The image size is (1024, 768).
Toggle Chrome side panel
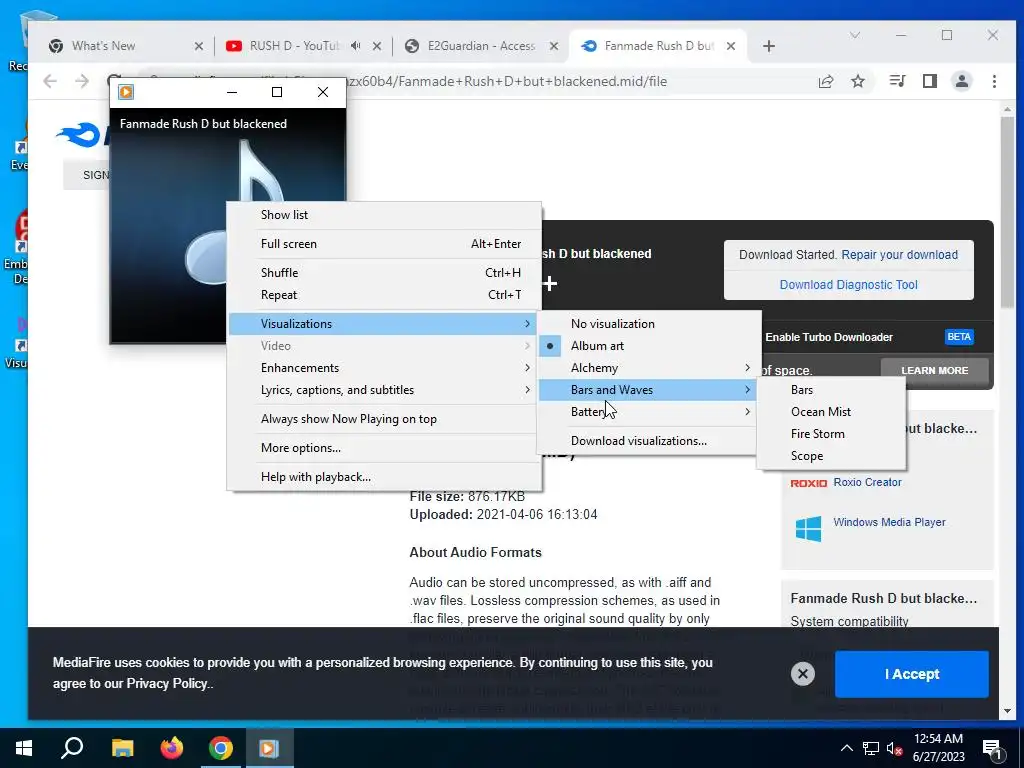(x=930, y=81)
